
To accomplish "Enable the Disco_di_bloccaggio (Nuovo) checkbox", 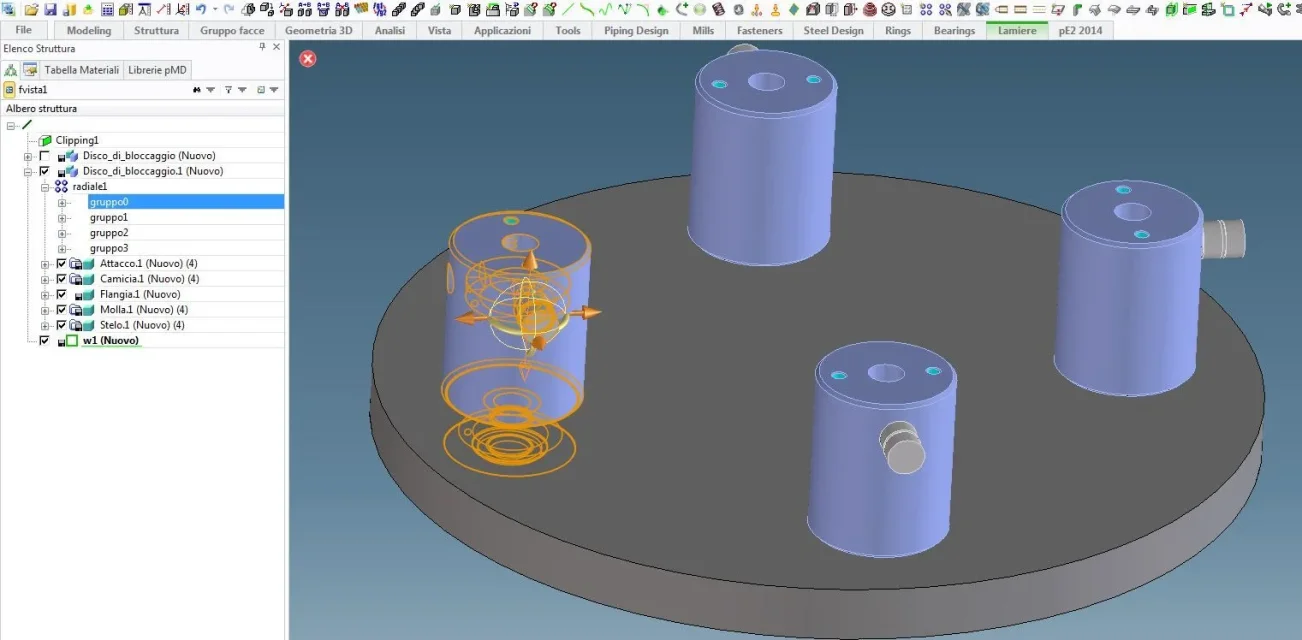I will tap(44, 156).
